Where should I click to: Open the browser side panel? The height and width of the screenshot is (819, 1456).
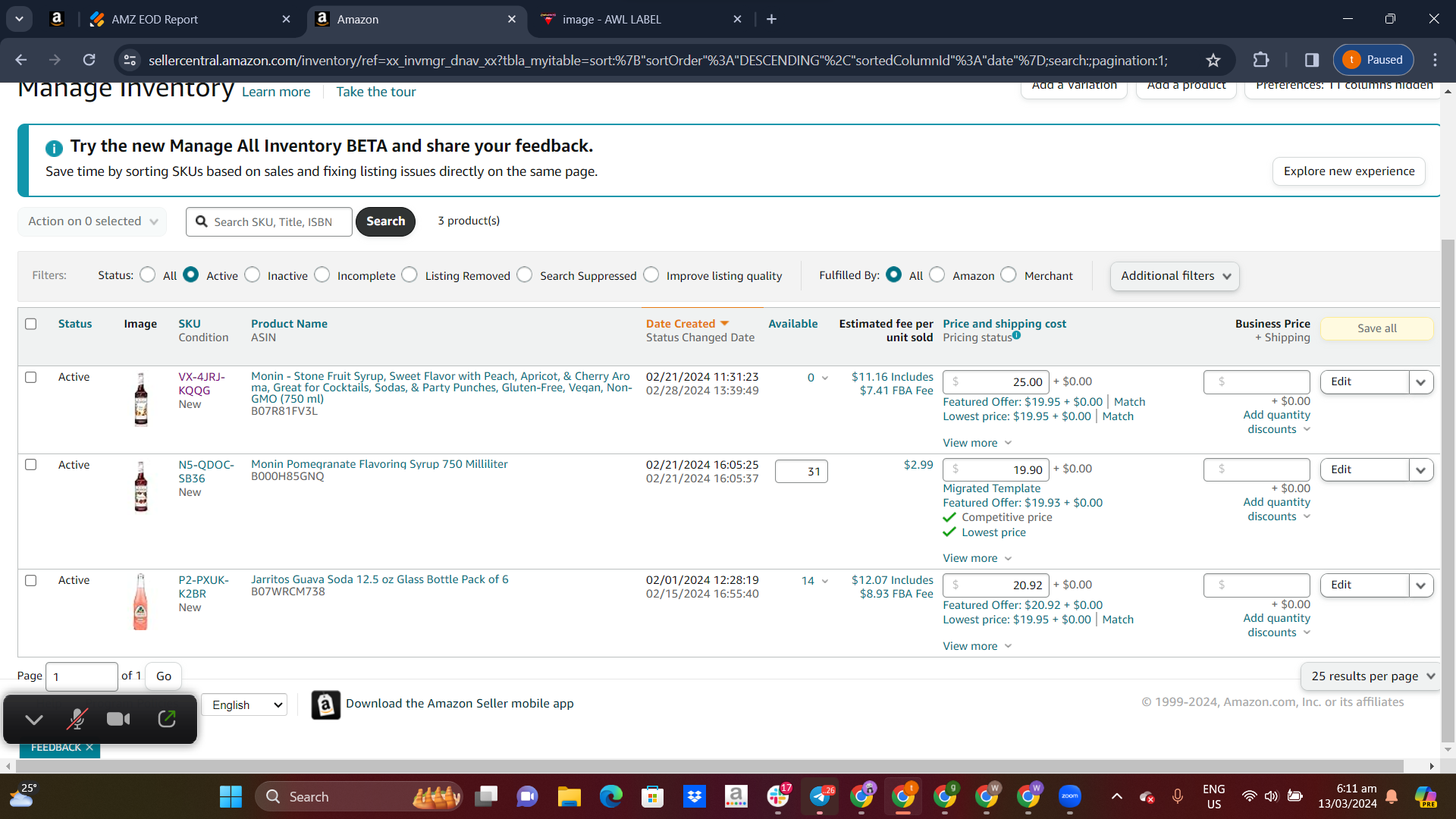pyautogui.click(x=1312, y=60)
